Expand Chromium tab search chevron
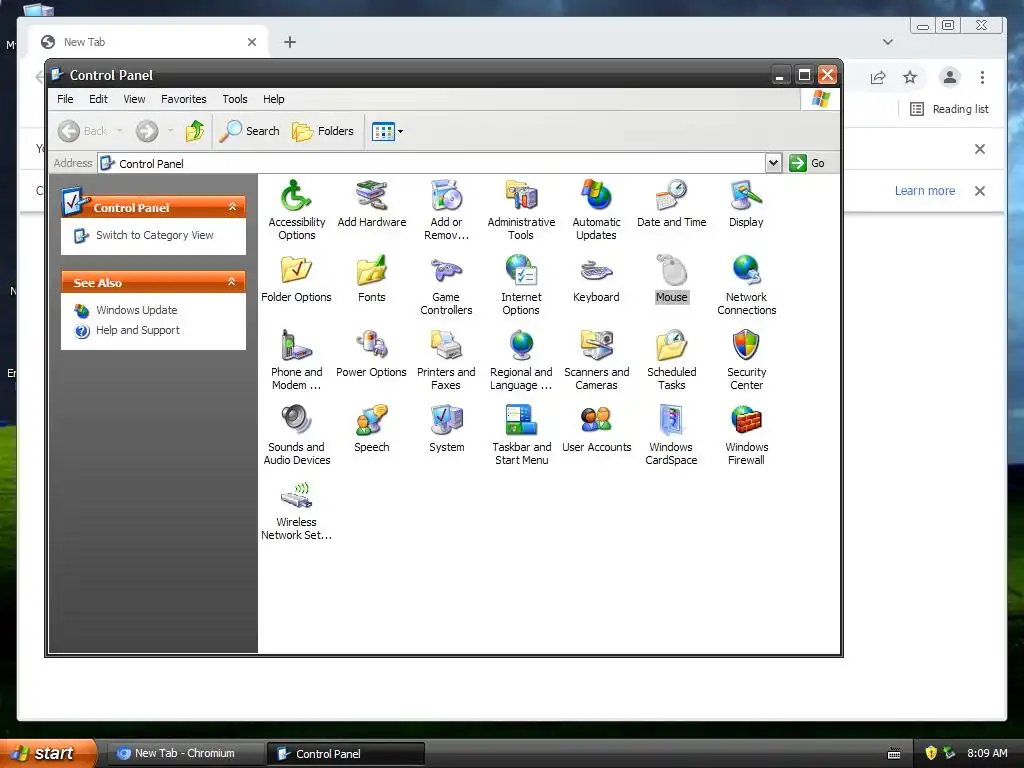This screenshot has width=1024, height=768. click(x=888, y=42)
